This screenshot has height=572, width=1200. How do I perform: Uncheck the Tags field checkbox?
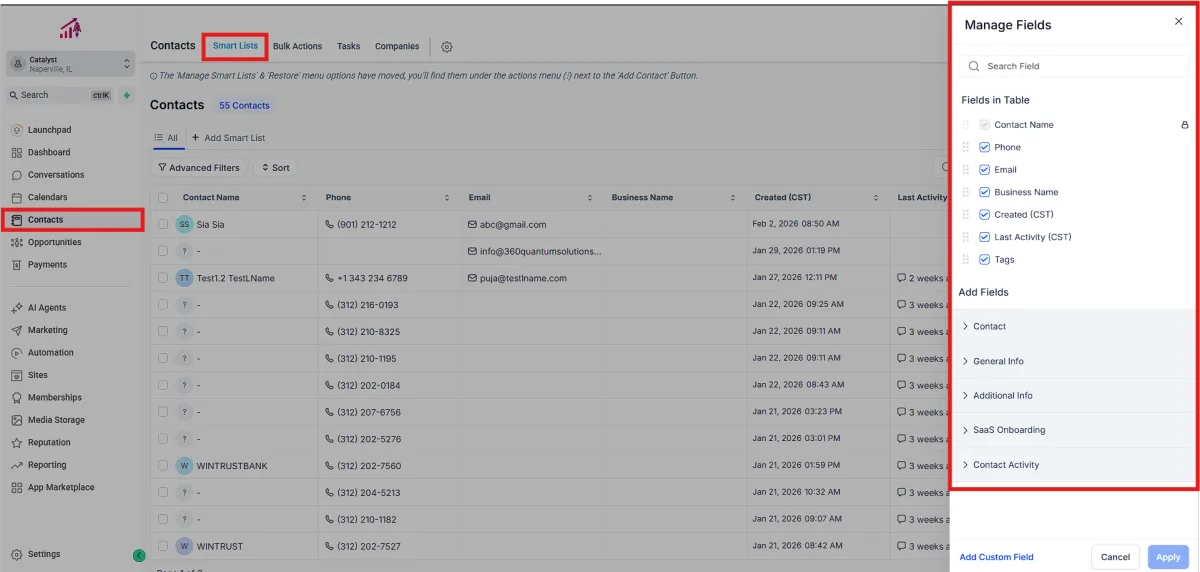tap(985, 260)
